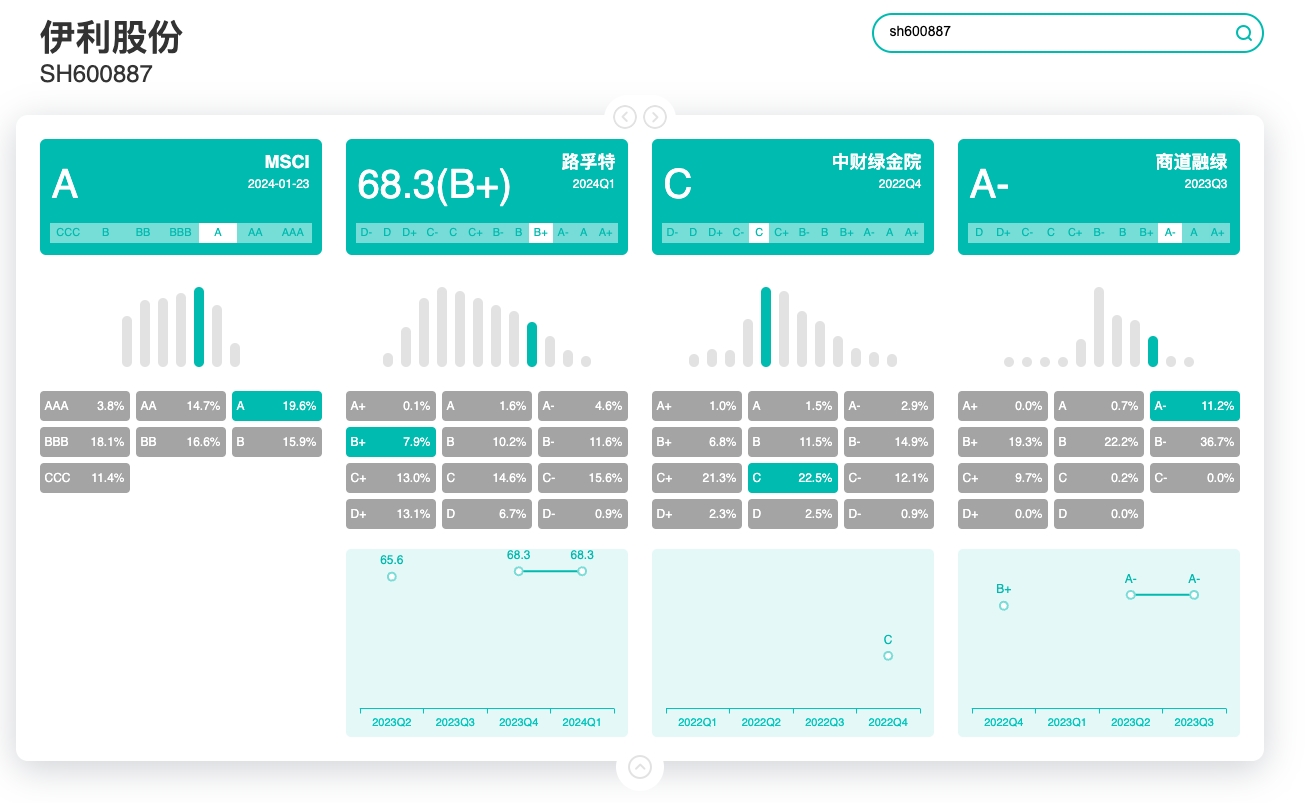Click highlighted C in 中财绿金院 rating scale

click(759, 232)
